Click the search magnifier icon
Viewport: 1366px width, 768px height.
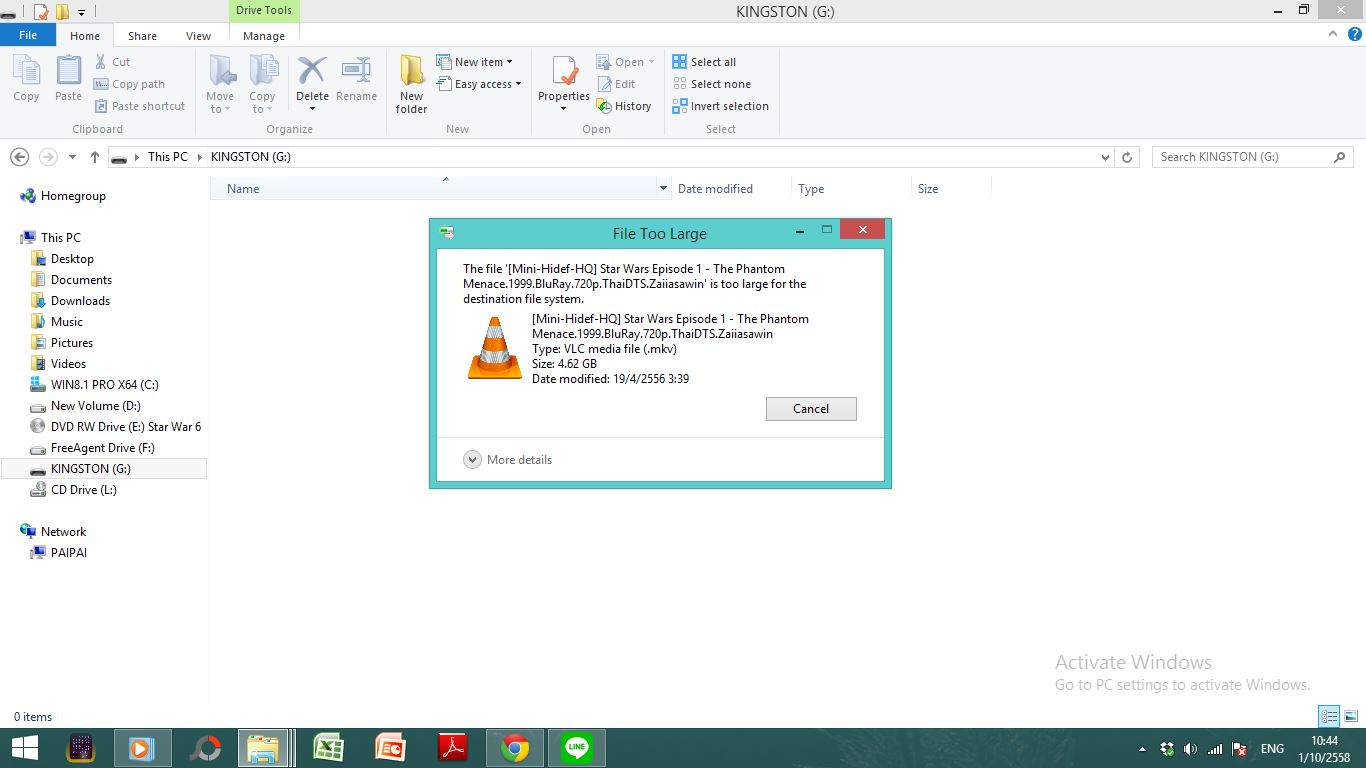click(x=1340, y=157)
